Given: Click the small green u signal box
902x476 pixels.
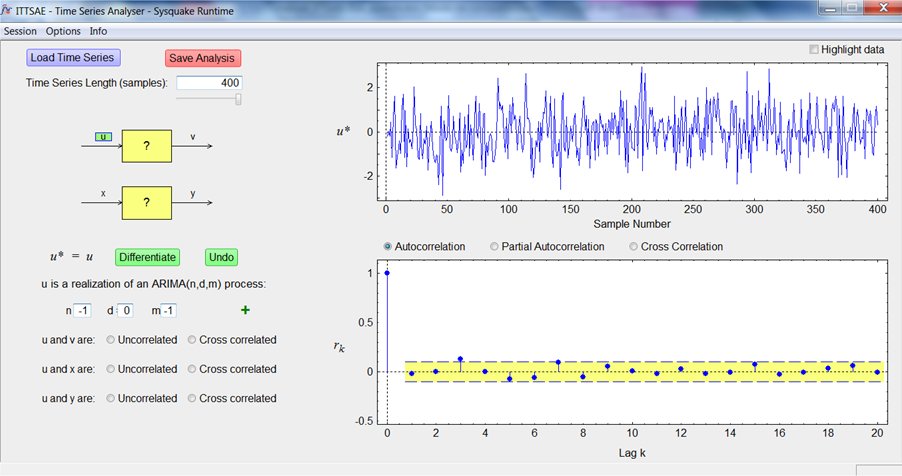Looking at the screenshot, I should 104,136.
